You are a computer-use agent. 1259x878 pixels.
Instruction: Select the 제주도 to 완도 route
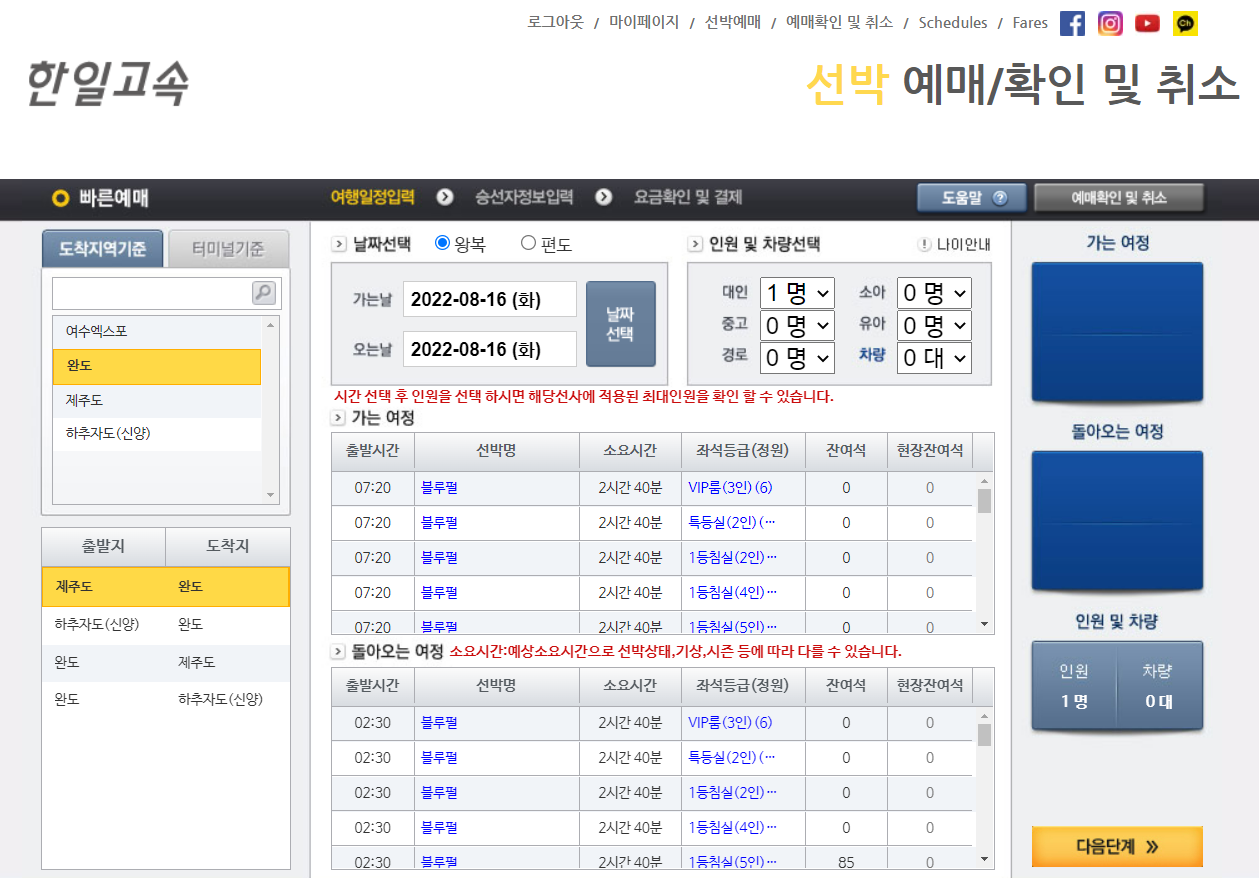click(166, 586)
